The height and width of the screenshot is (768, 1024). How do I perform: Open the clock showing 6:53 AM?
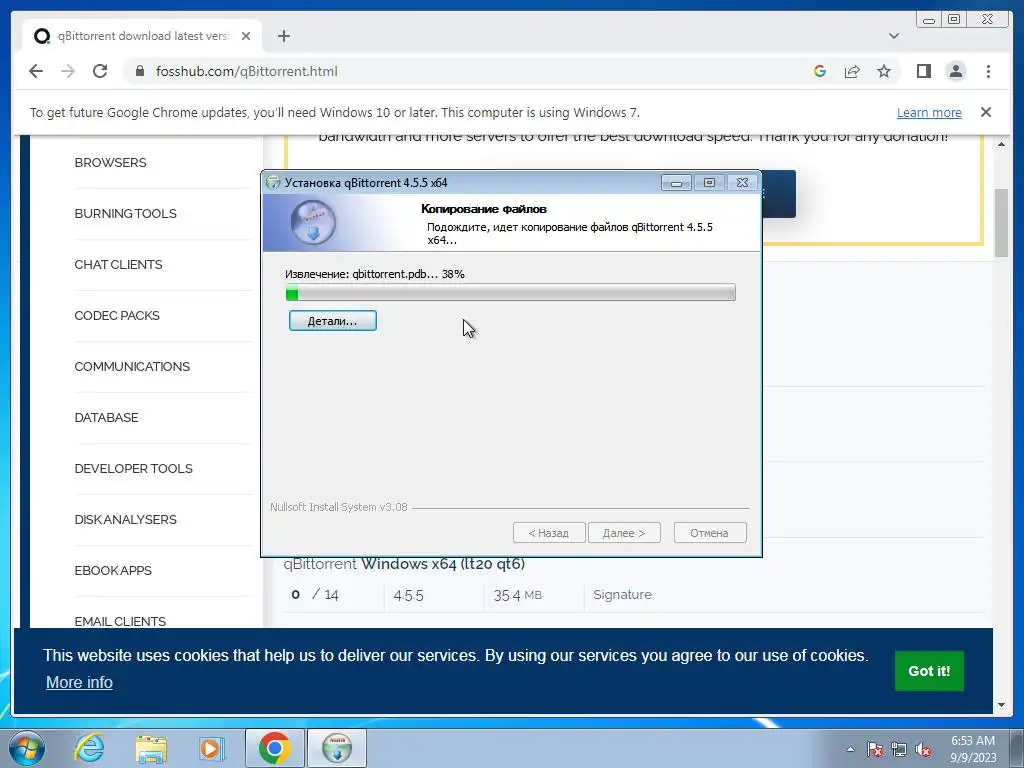(x=973, y=749)
